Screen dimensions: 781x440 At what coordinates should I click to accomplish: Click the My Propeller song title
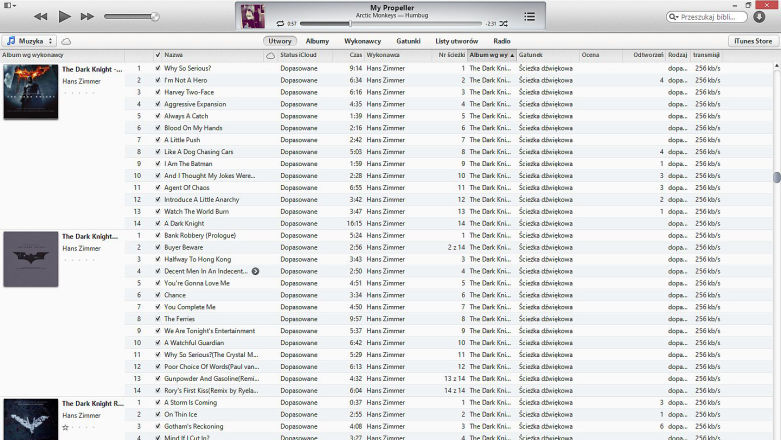point(392,7)
